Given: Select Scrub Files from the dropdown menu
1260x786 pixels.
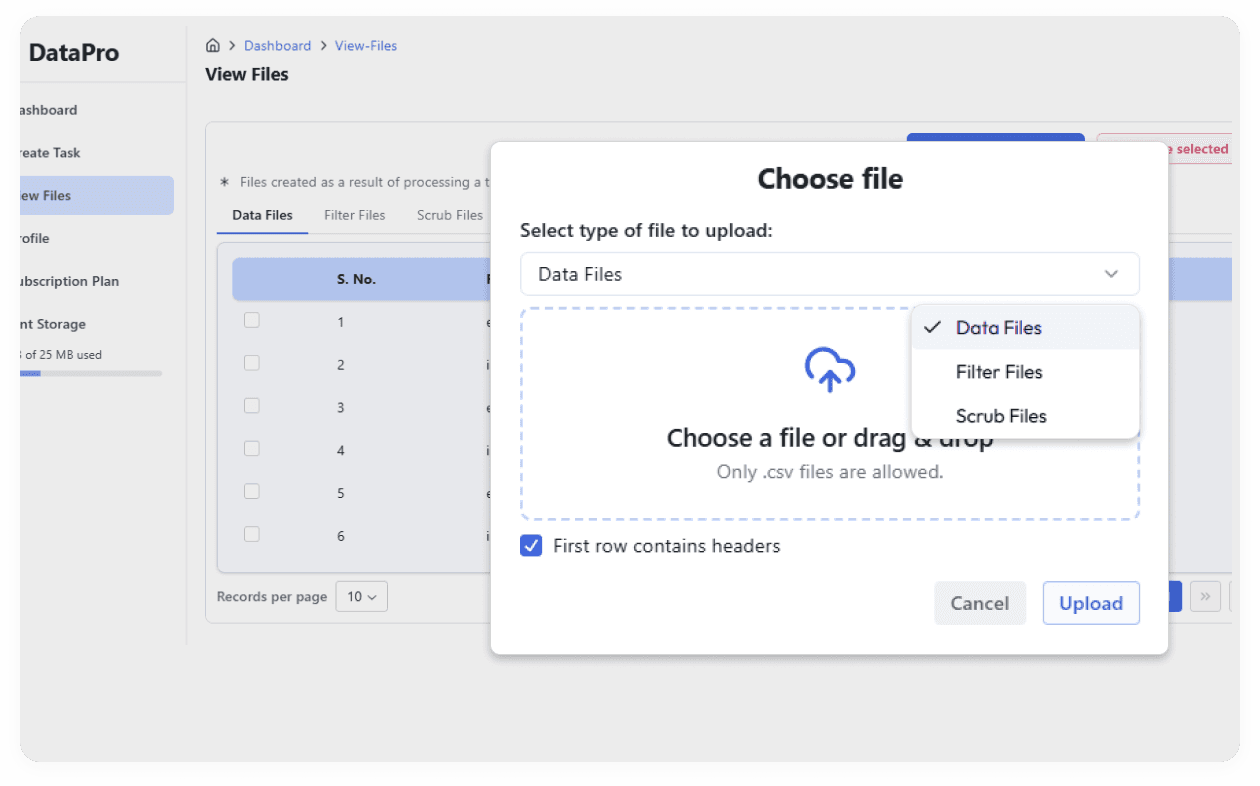Looking at the screenshot, I should tap(1000, 416).
